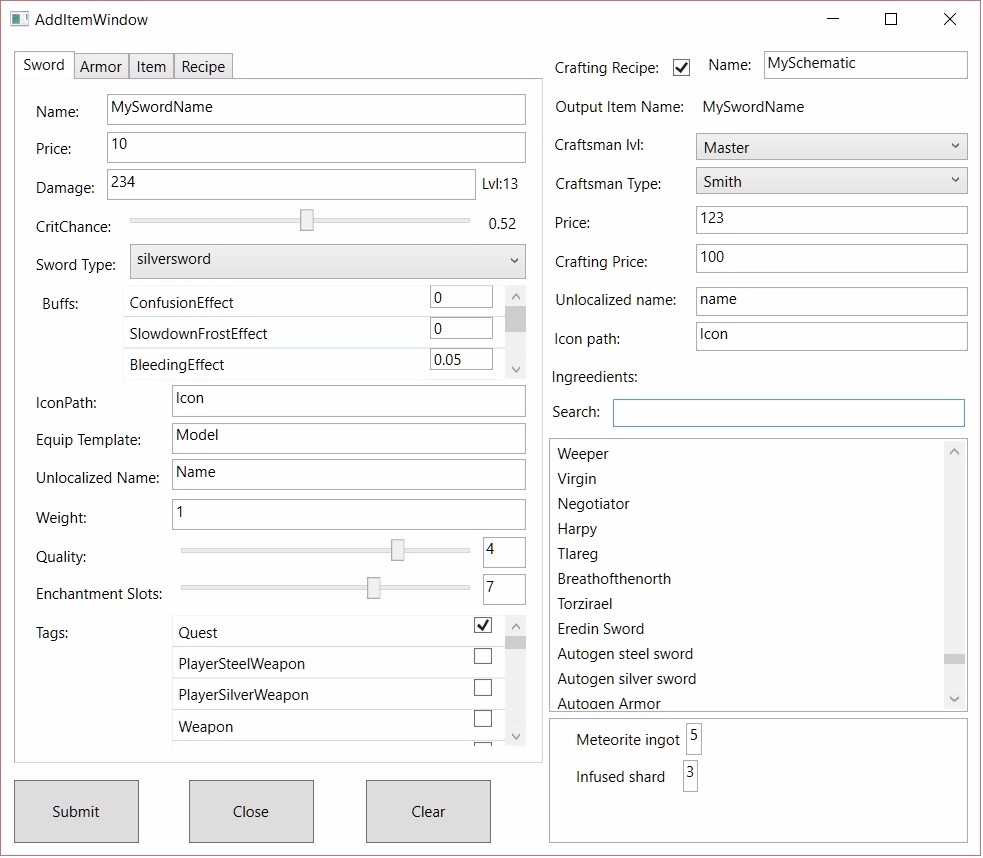Click the Damage input field

pyautogui.click(x=291, y=185)
